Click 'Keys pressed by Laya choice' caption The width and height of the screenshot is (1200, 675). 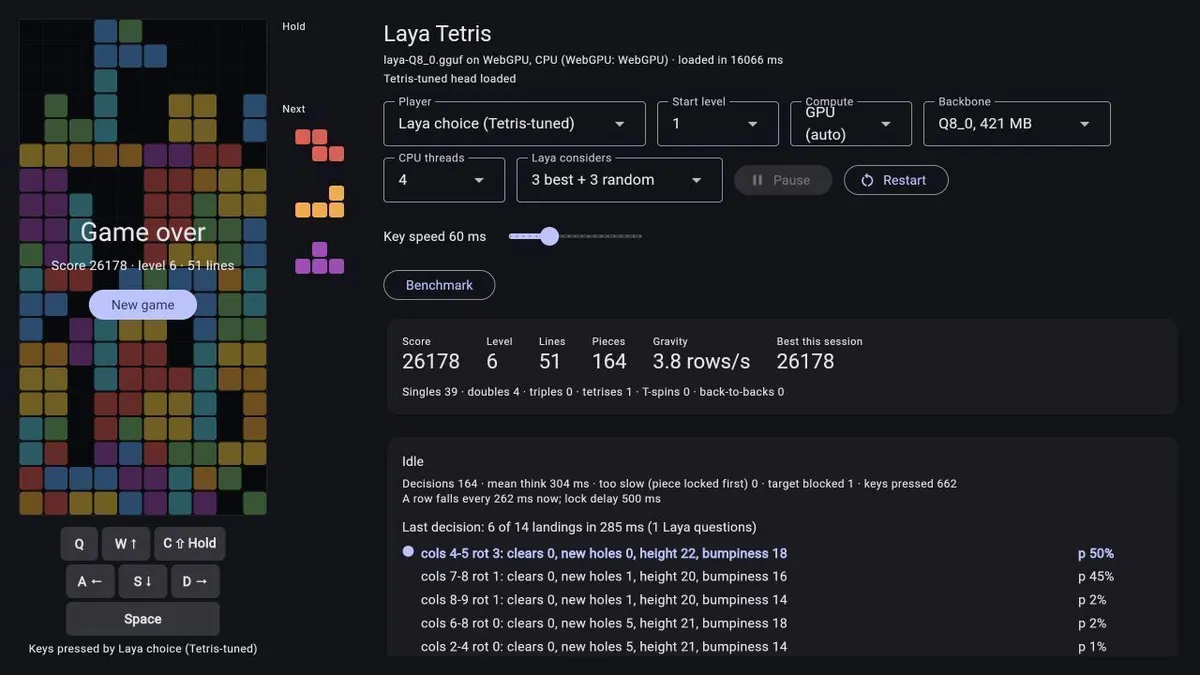point(143,649)
